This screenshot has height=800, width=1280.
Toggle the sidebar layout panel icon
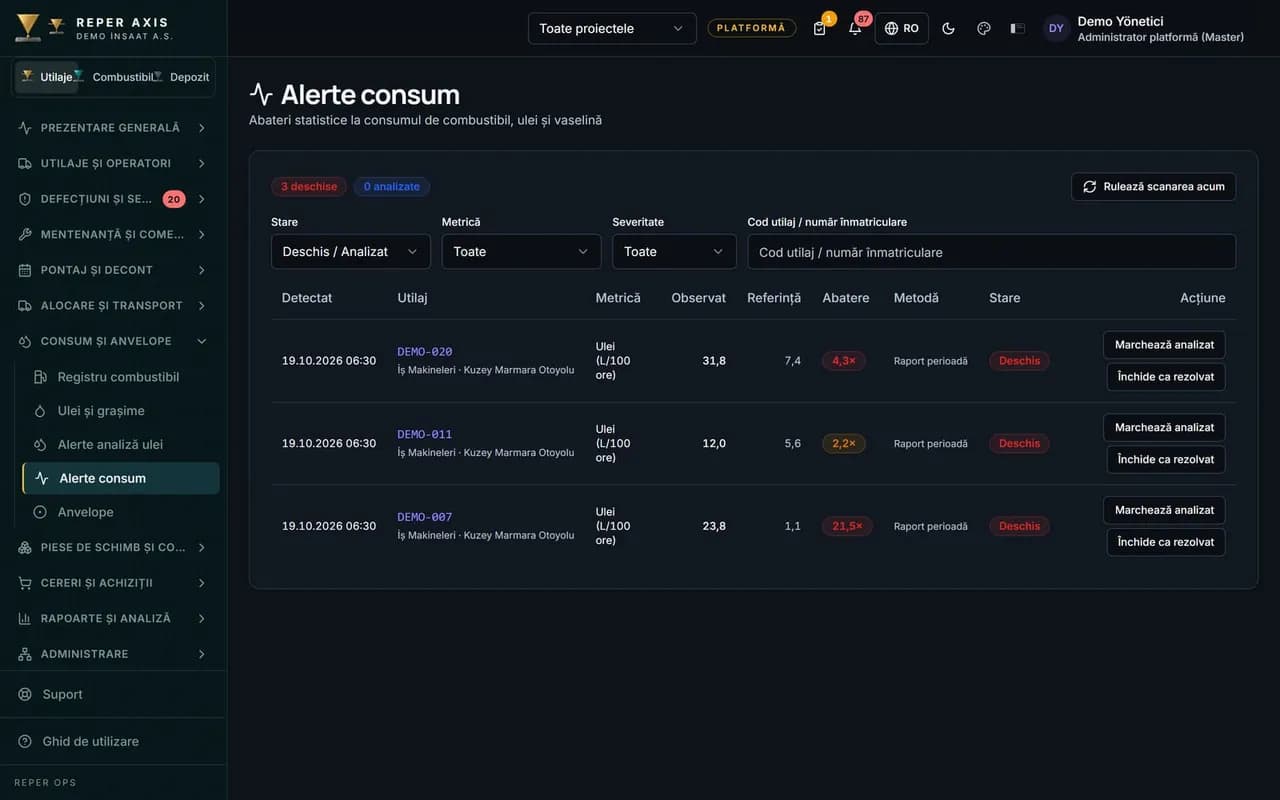[1018, 28]
